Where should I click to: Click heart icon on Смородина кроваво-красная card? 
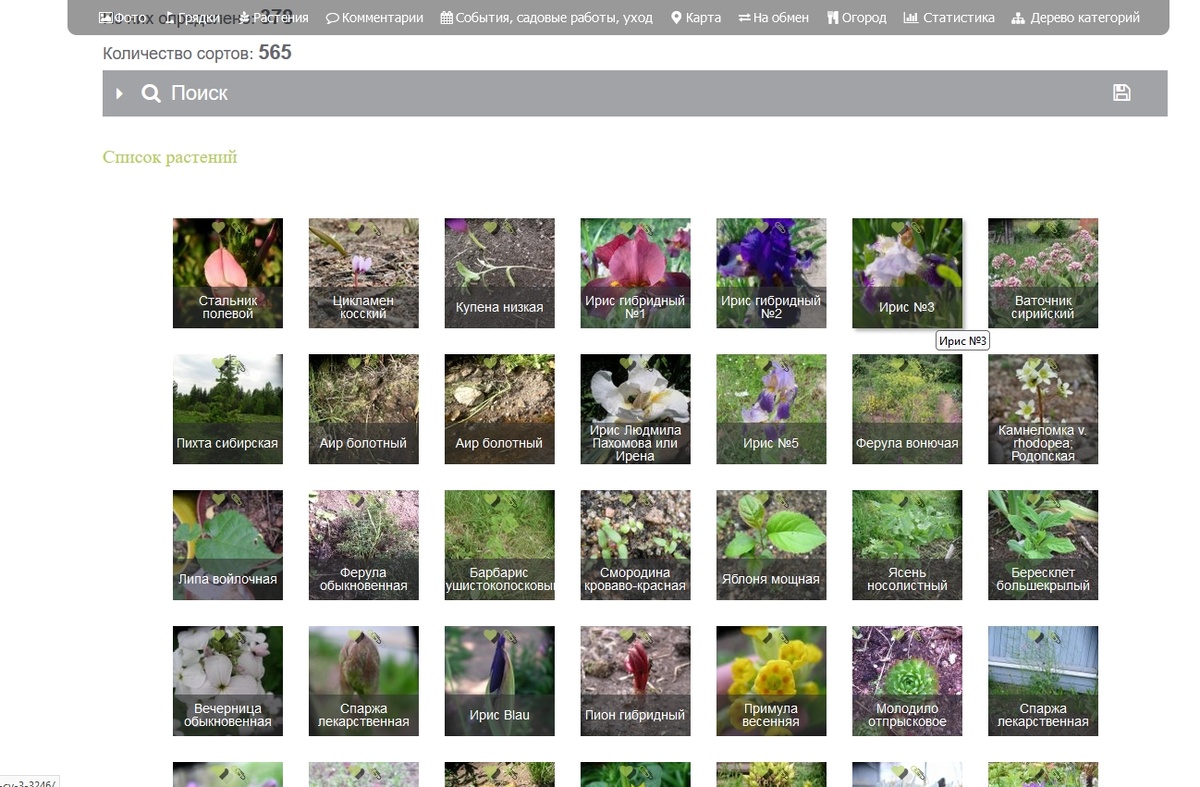pos(626,499)
